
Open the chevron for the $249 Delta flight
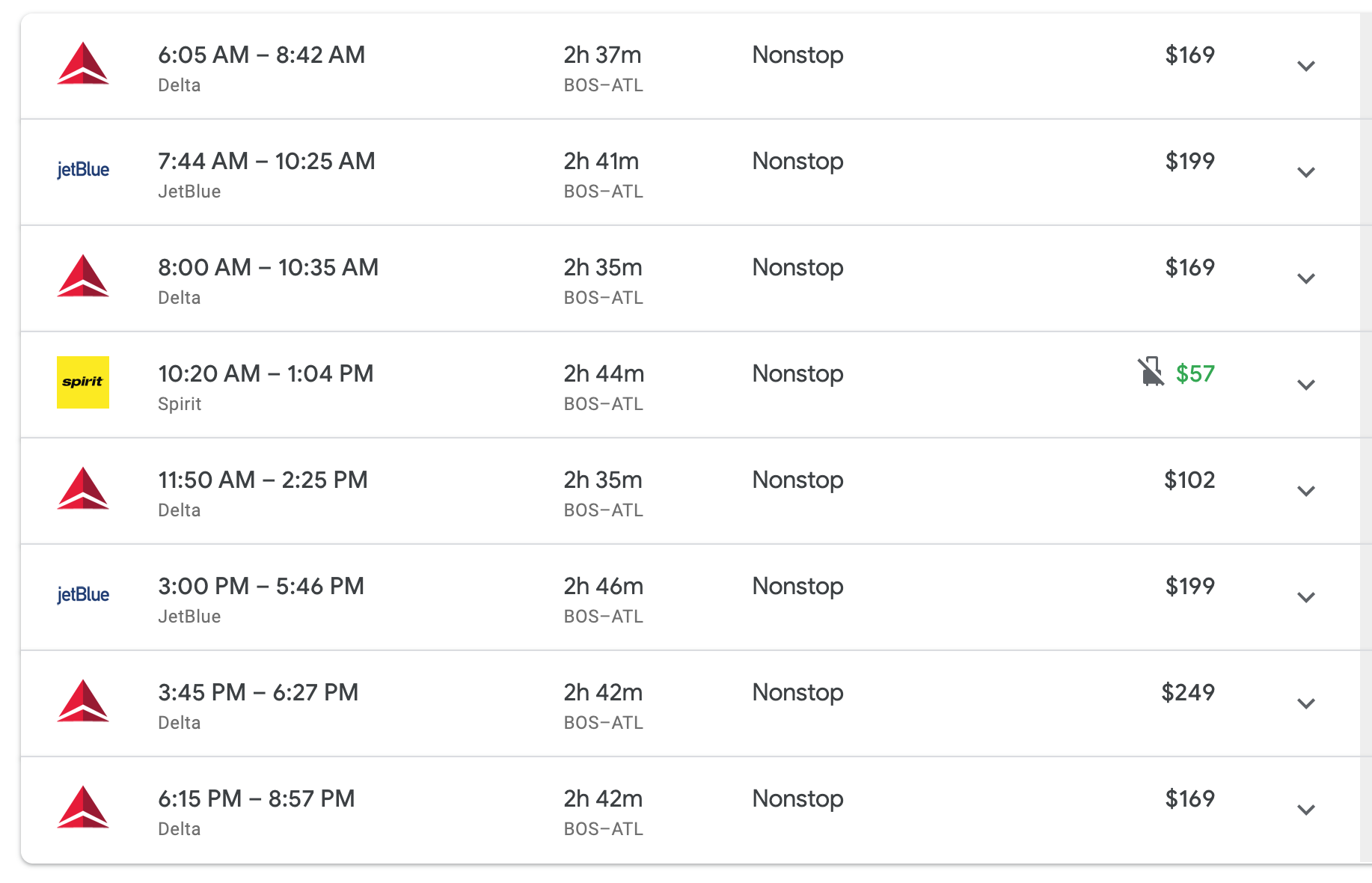pyautogui.click(x=1305, y=703)
